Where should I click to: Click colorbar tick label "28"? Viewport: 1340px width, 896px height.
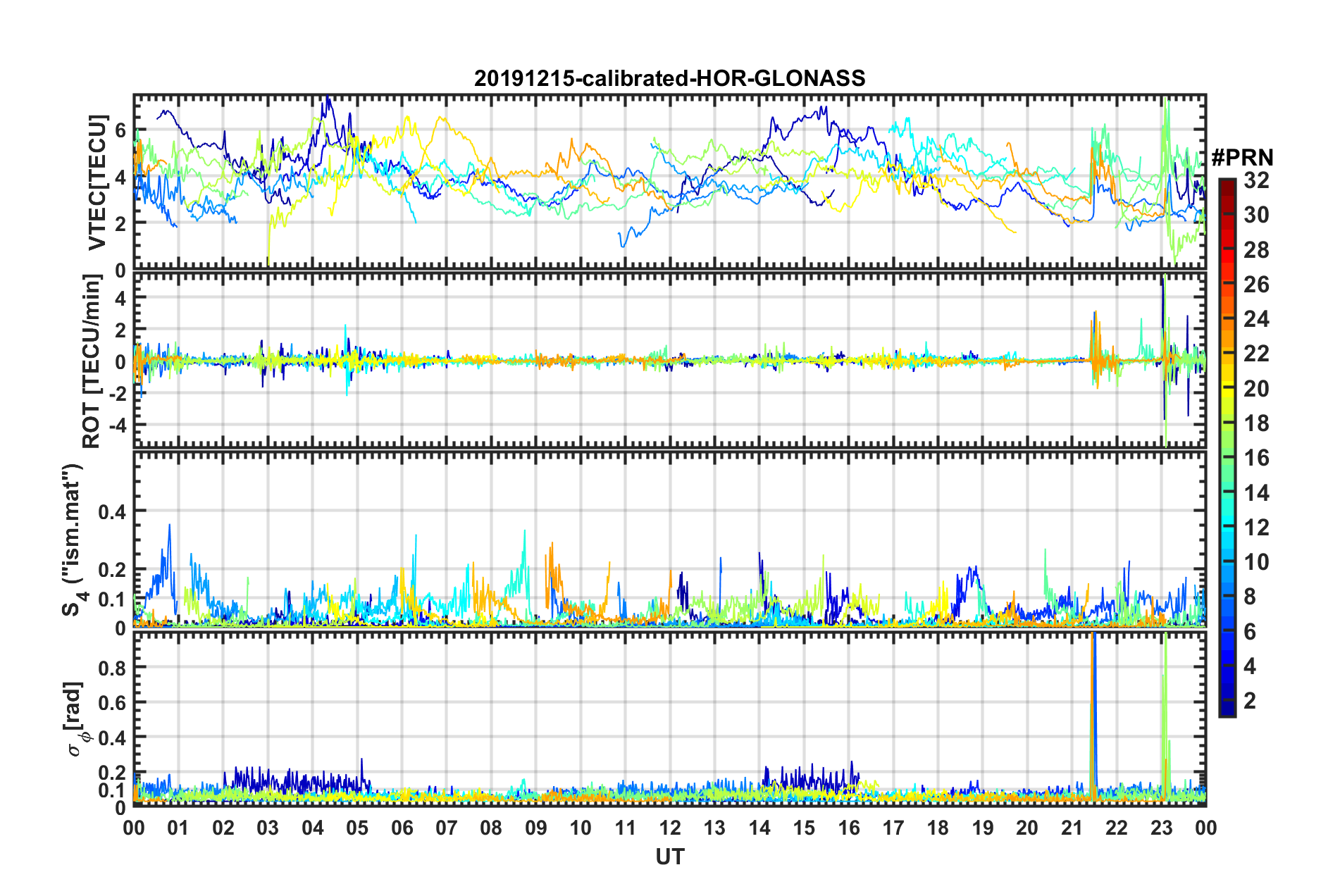click(x=1255, y=250)
